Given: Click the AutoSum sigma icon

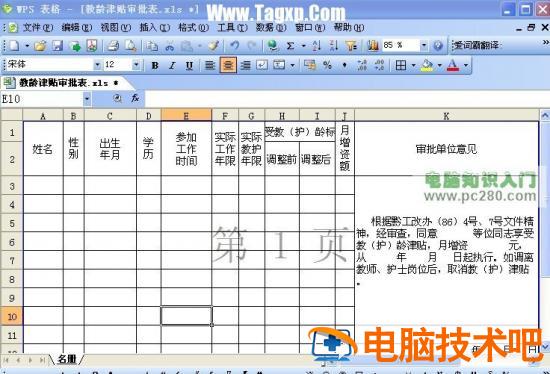Looking at the screenshot, I should pyautogui.click(x=290, y=46).
